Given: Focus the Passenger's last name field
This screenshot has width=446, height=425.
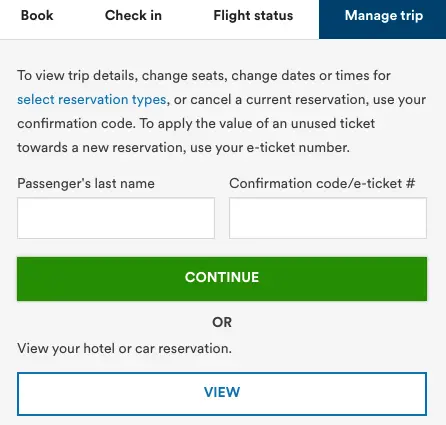Looking at the screenshot, I should 116,218.
